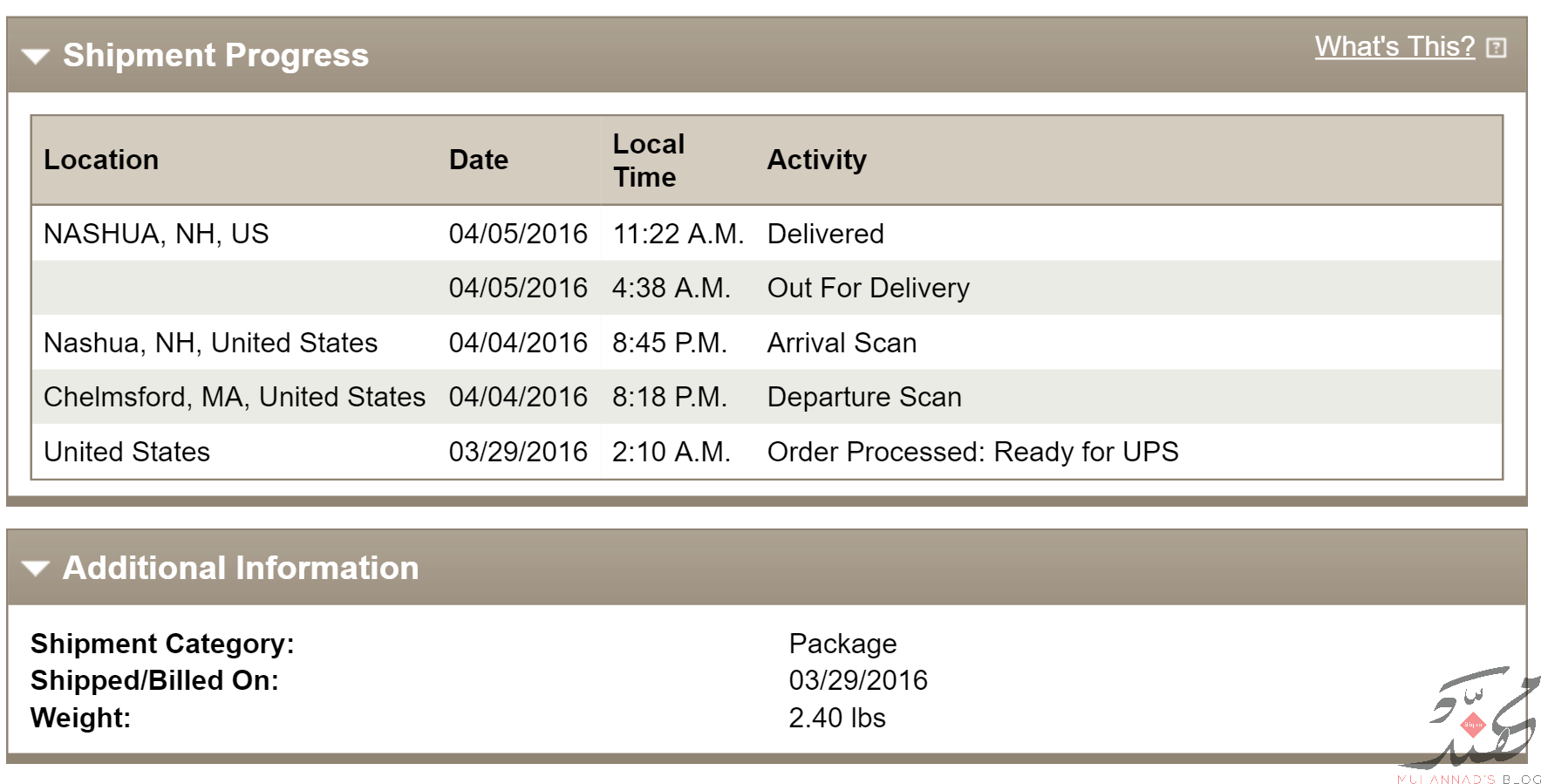Select the Additional Information header title
Viewport: 1541px width, 784px height.
[x=241, y=568]
